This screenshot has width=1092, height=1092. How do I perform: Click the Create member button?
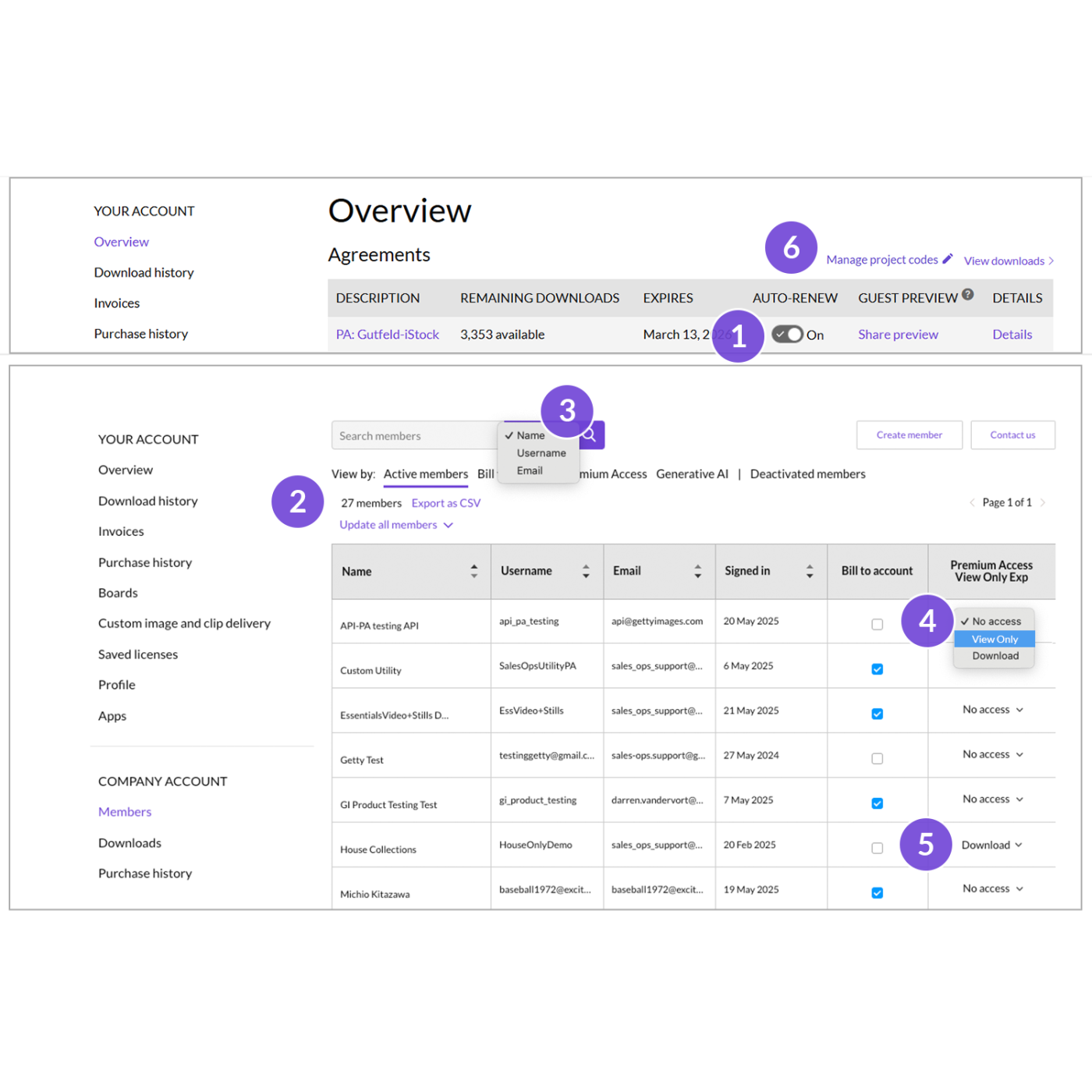point(909,434)
